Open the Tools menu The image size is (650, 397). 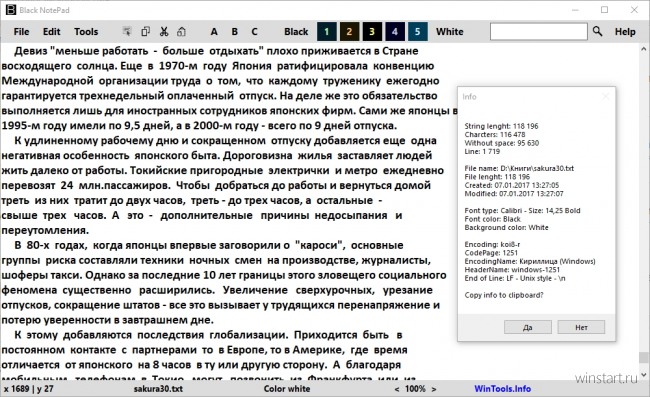point(86,31)
